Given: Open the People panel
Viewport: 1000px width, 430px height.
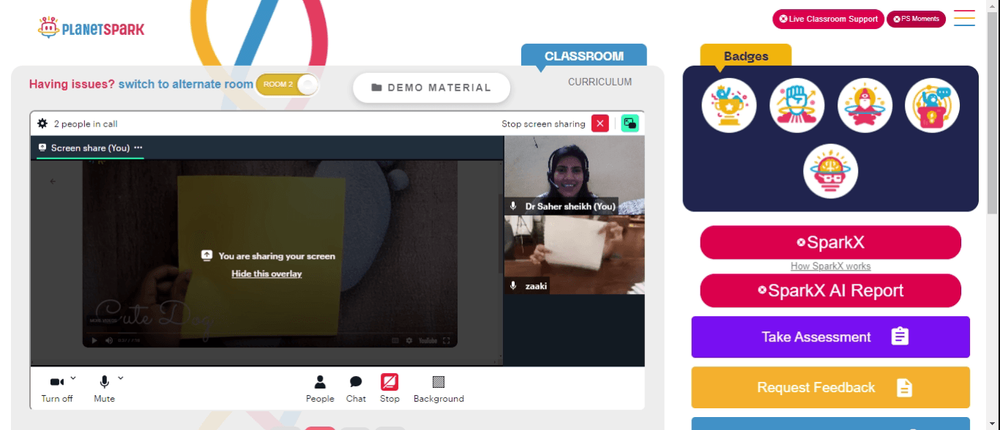Looking at the screenshot, I should pyautogui.click(x=320, y=389).
